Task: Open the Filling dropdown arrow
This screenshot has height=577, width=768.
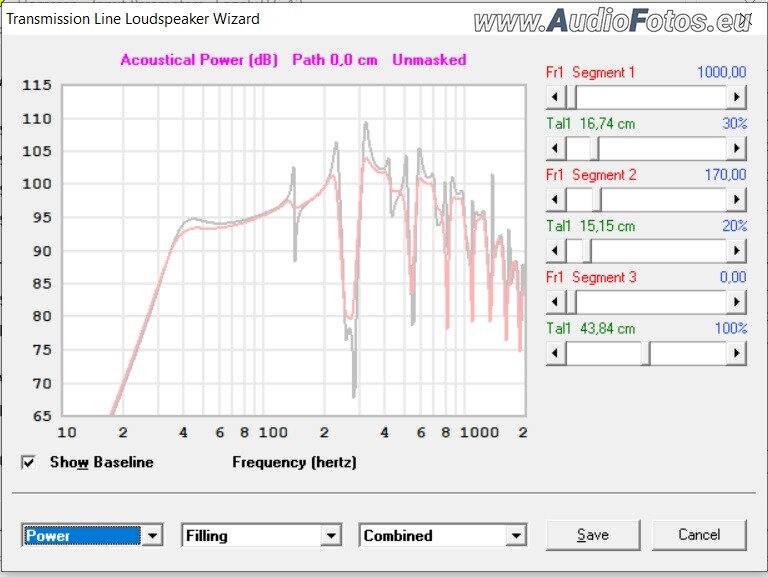Action: pos(331,535)
